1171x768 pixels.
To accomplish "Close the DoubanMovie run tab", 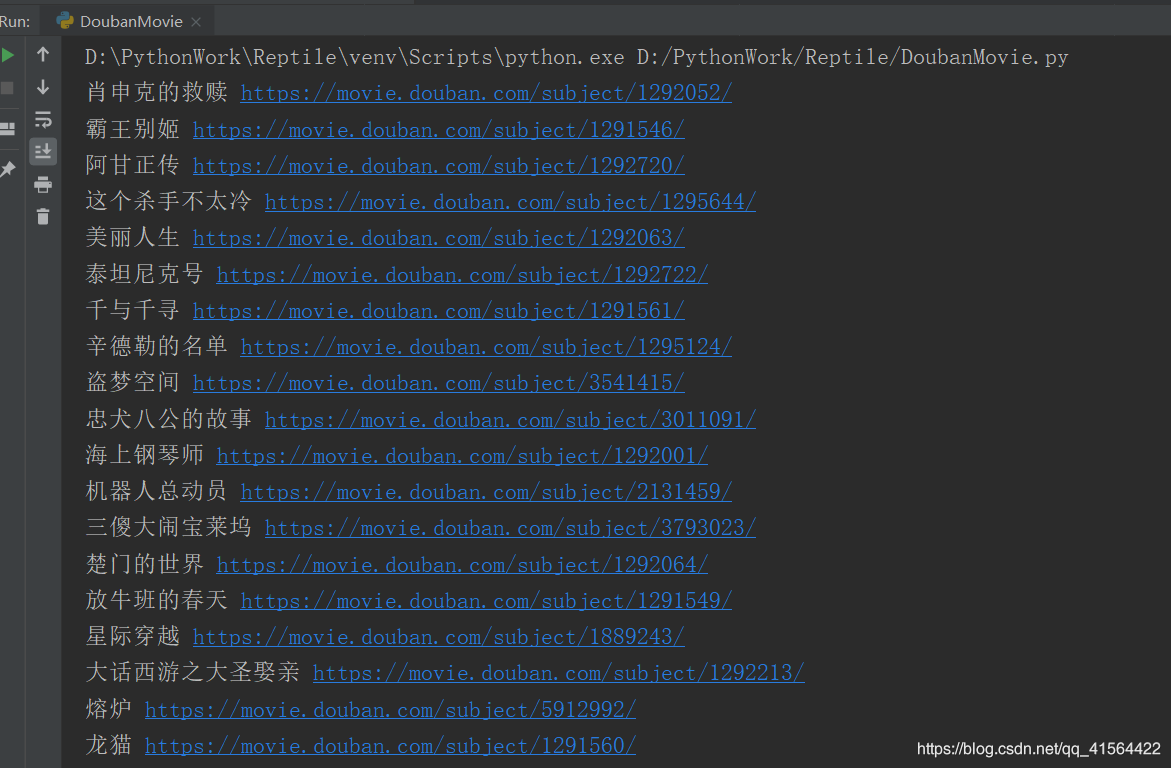I will (x=196, y=22).
